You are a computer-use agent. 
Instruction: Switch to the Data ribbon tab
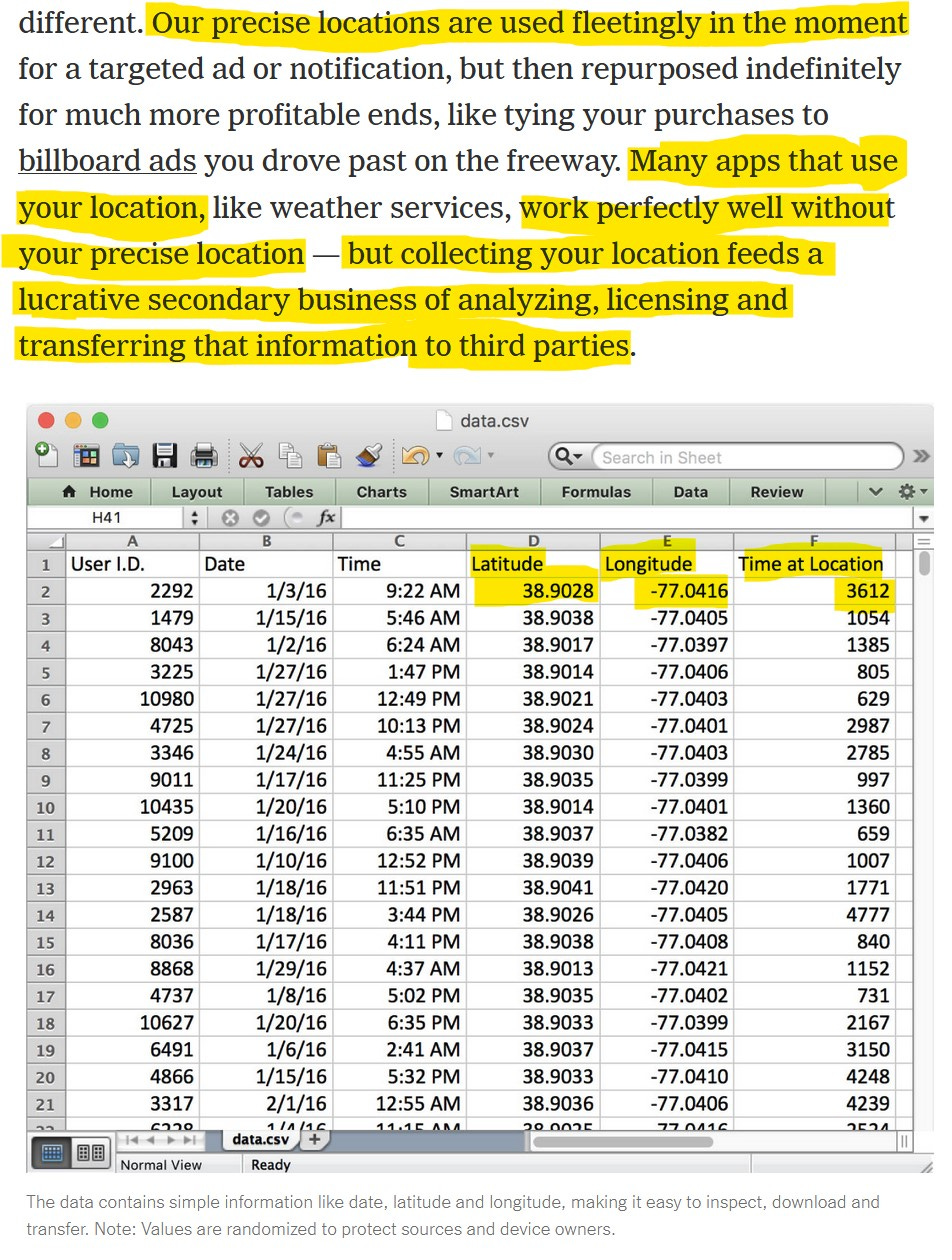[691, 491]
